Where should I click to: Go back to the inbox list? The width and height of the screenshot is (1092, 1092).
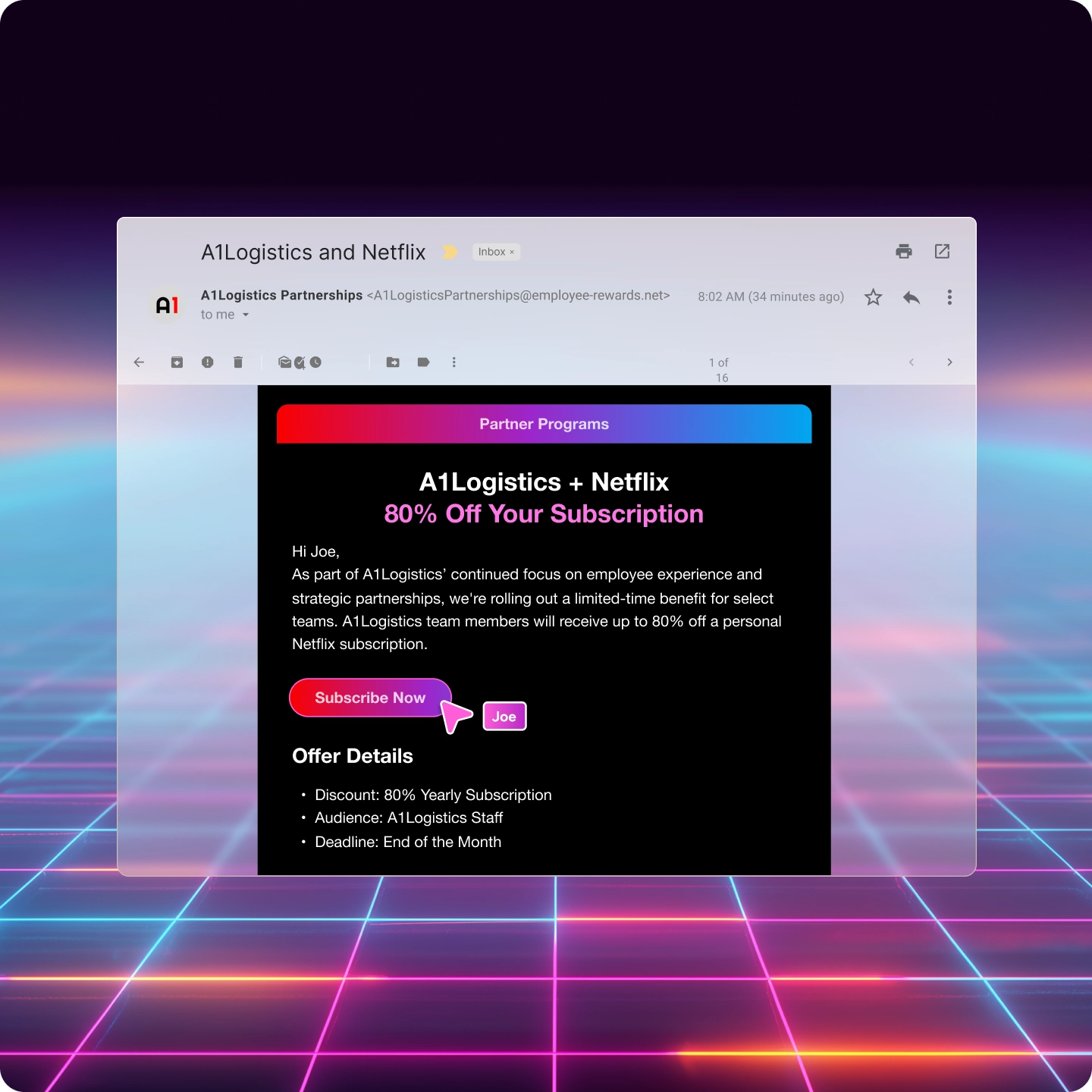pos(139,362)
